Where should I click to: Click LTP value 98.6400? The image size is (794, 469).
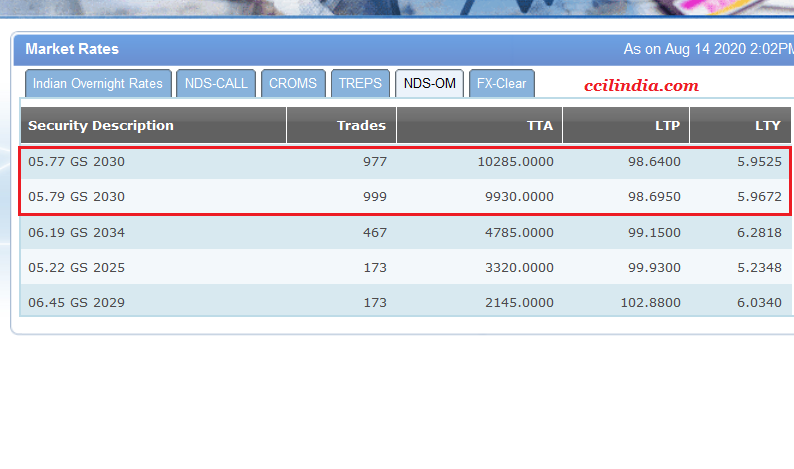coord(654,162)
